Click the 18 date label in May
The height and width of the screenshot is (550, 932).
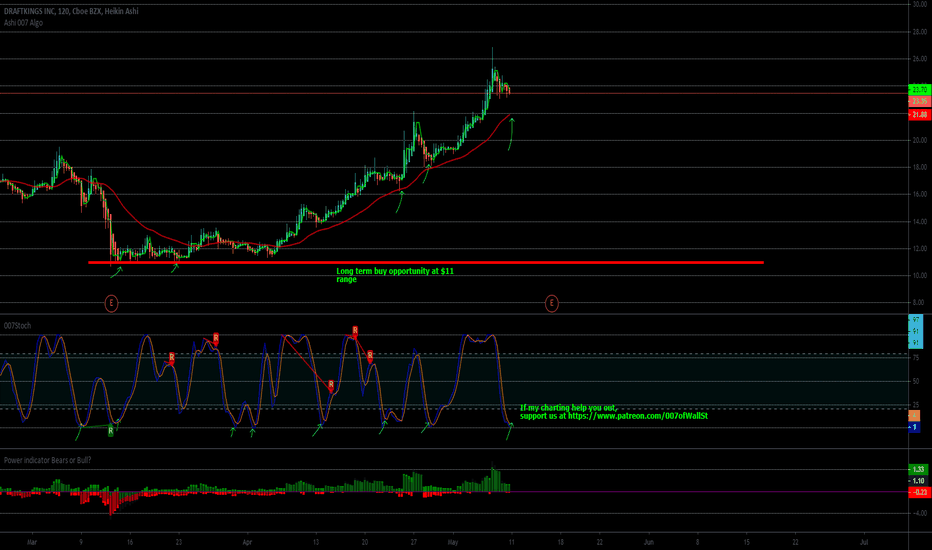pyautogui.click(x=561, y=542)
